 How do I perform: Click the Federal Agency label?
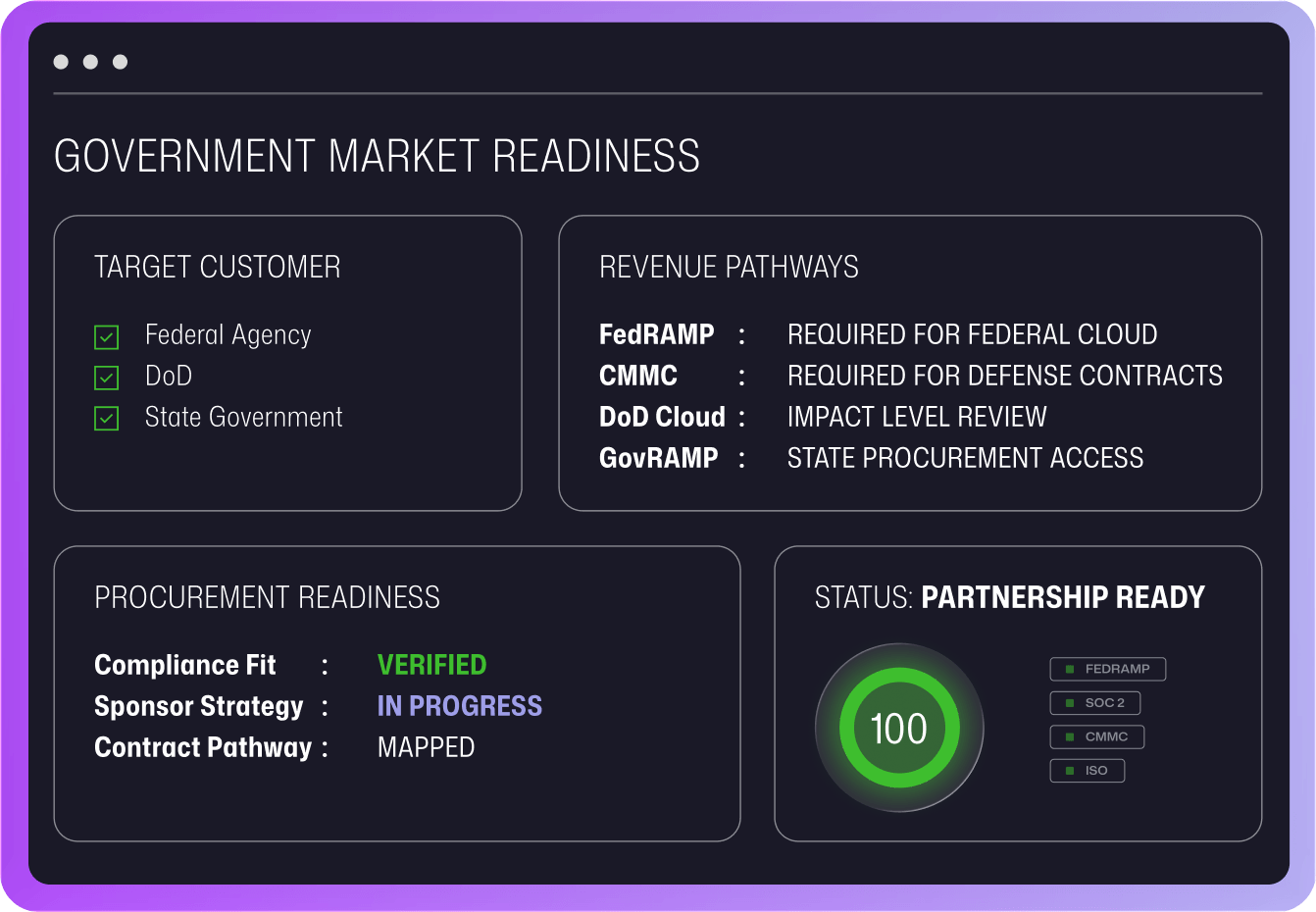point(228,336)
